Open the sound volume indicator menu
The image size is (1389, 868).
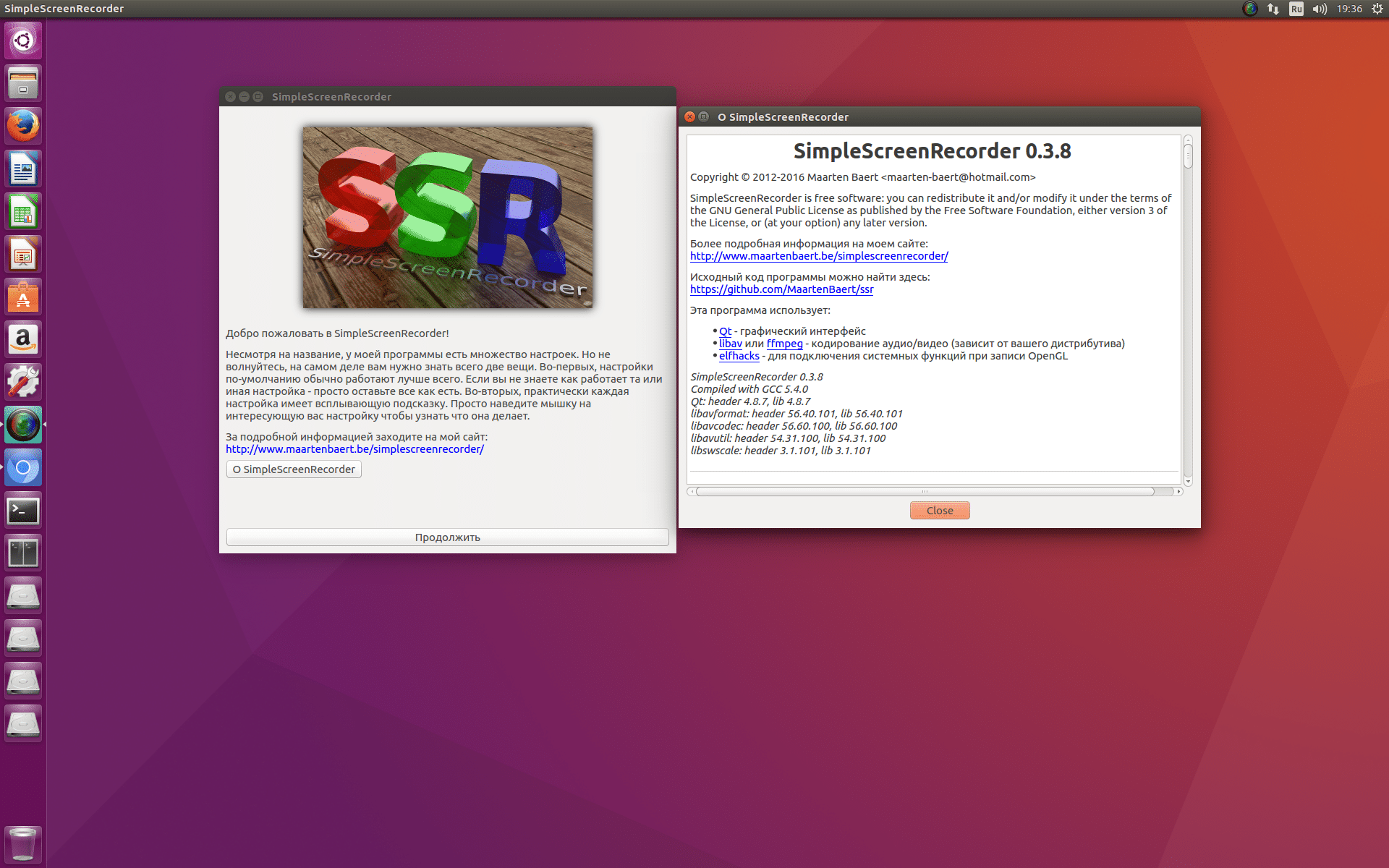(x=1320, y=9)
